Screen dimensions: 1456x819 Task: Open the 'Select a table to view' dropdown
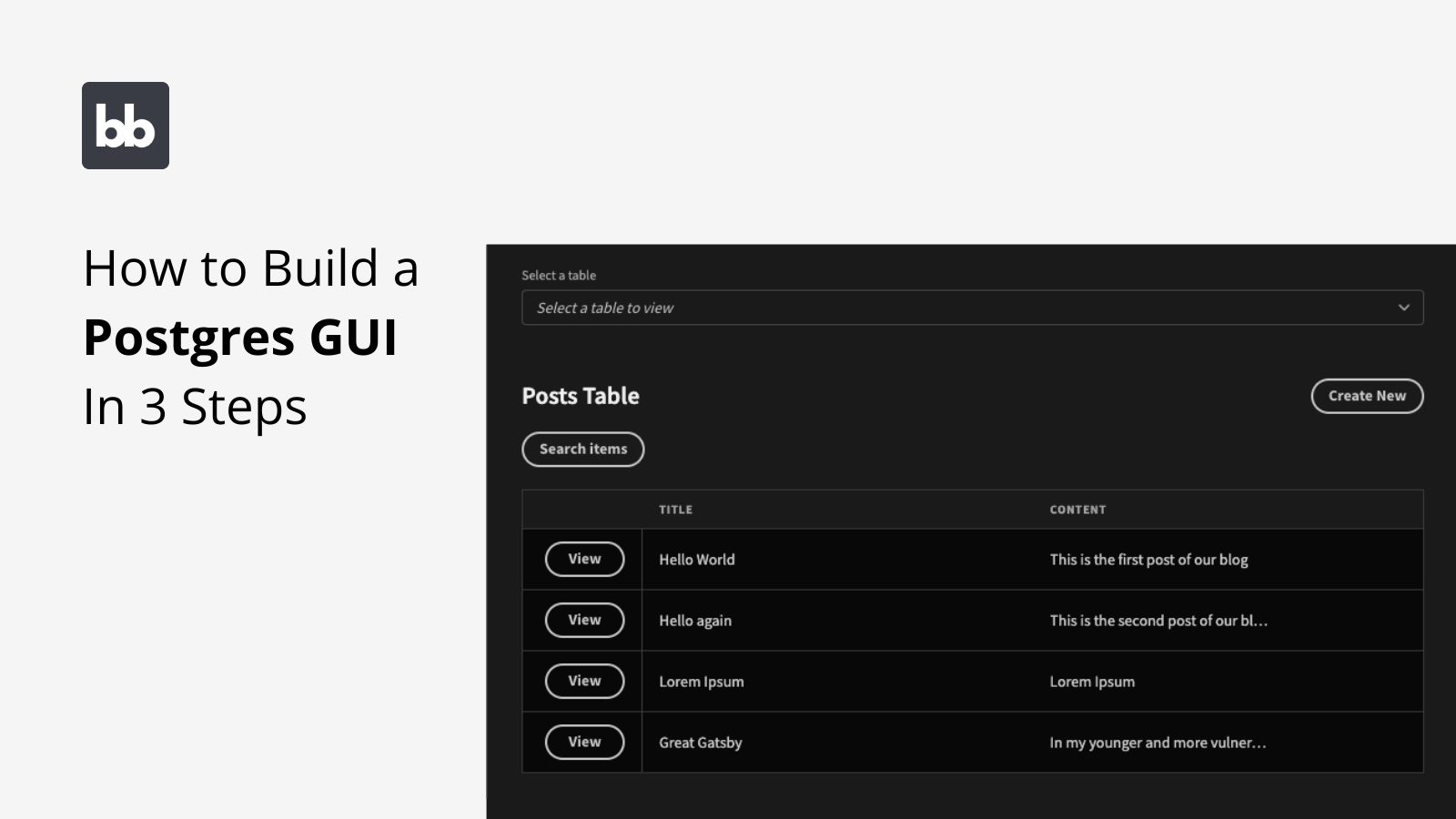[x=972, y=308]
